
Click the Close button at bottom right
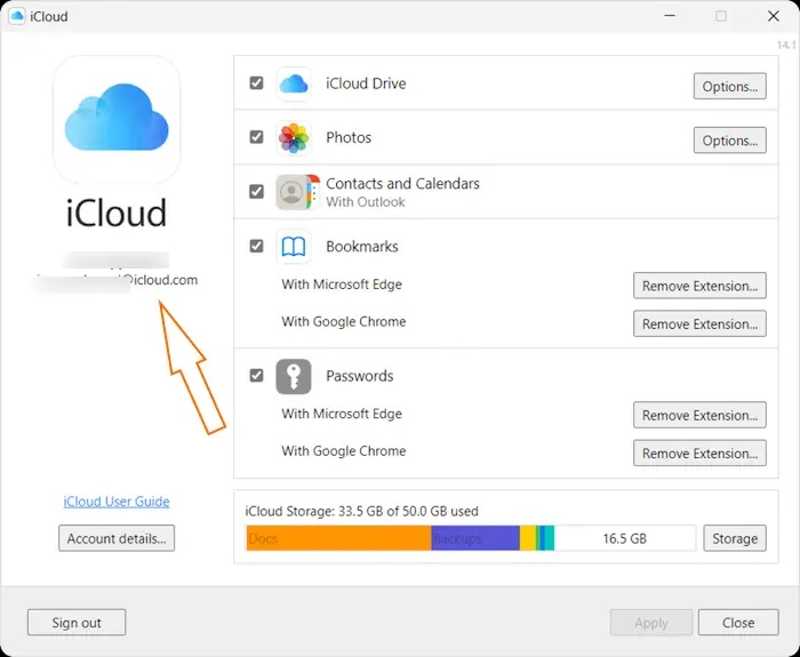tap(738, 622)
